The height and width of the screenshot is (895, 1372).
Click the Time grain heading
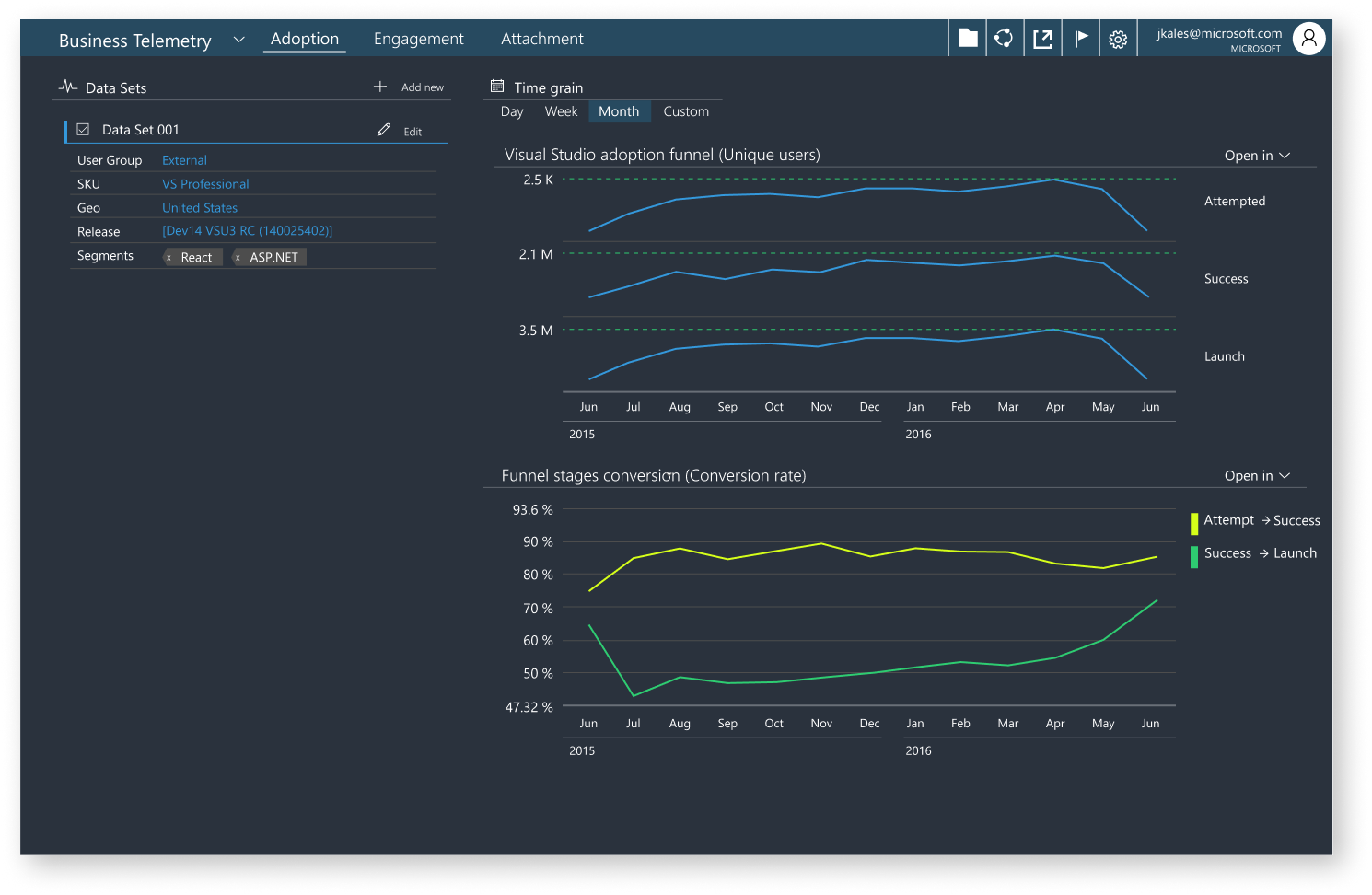548,87
